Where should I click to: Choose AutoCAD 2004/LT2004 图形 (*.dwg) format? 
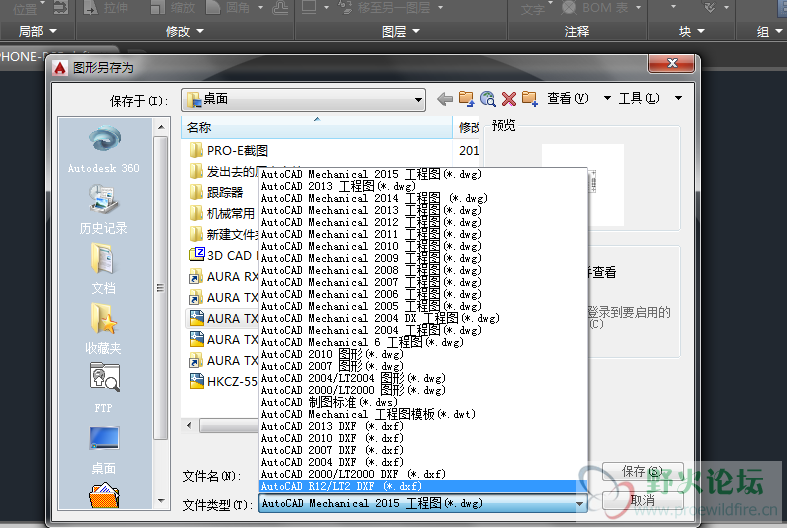tap(423, 378)
